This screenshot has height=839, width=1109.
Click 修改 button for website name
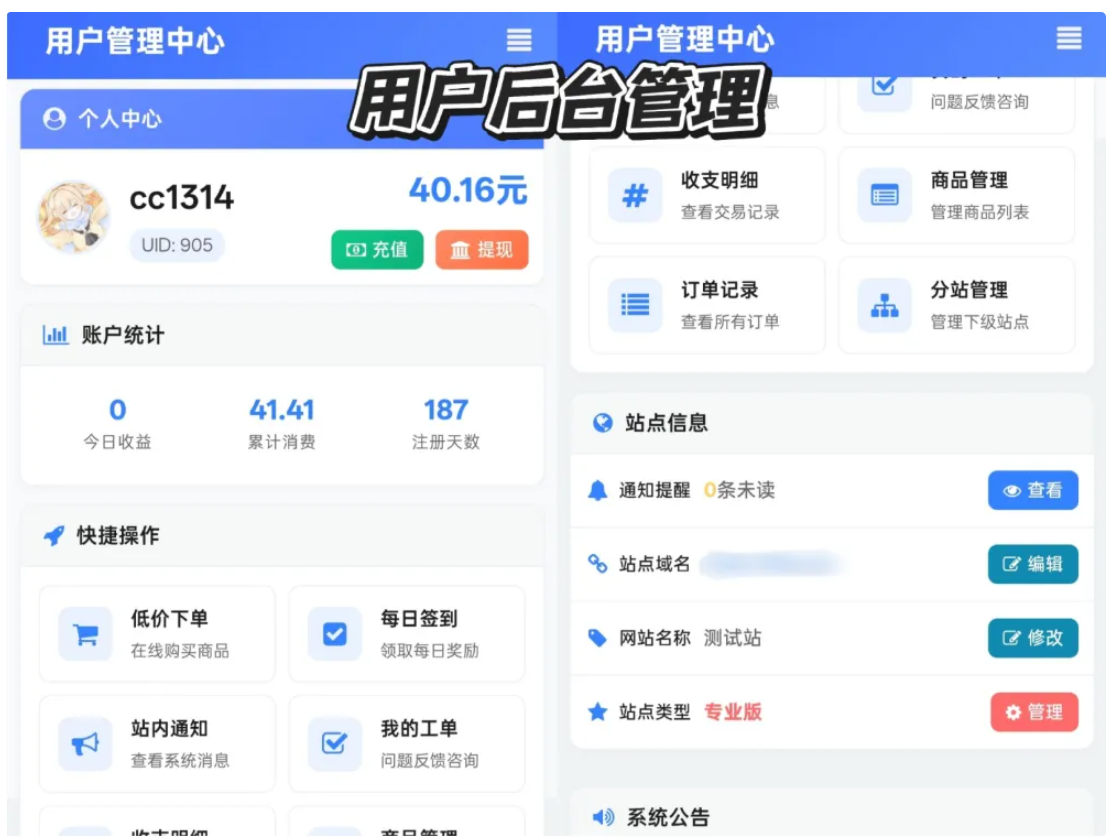click(1033, 638)
